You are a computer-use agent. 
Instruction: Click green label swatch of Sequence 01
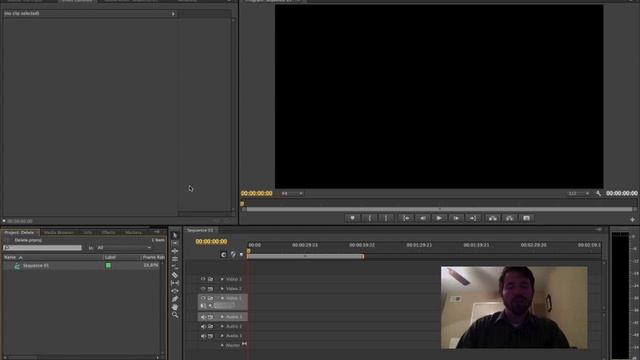click(x=108, y=266)
